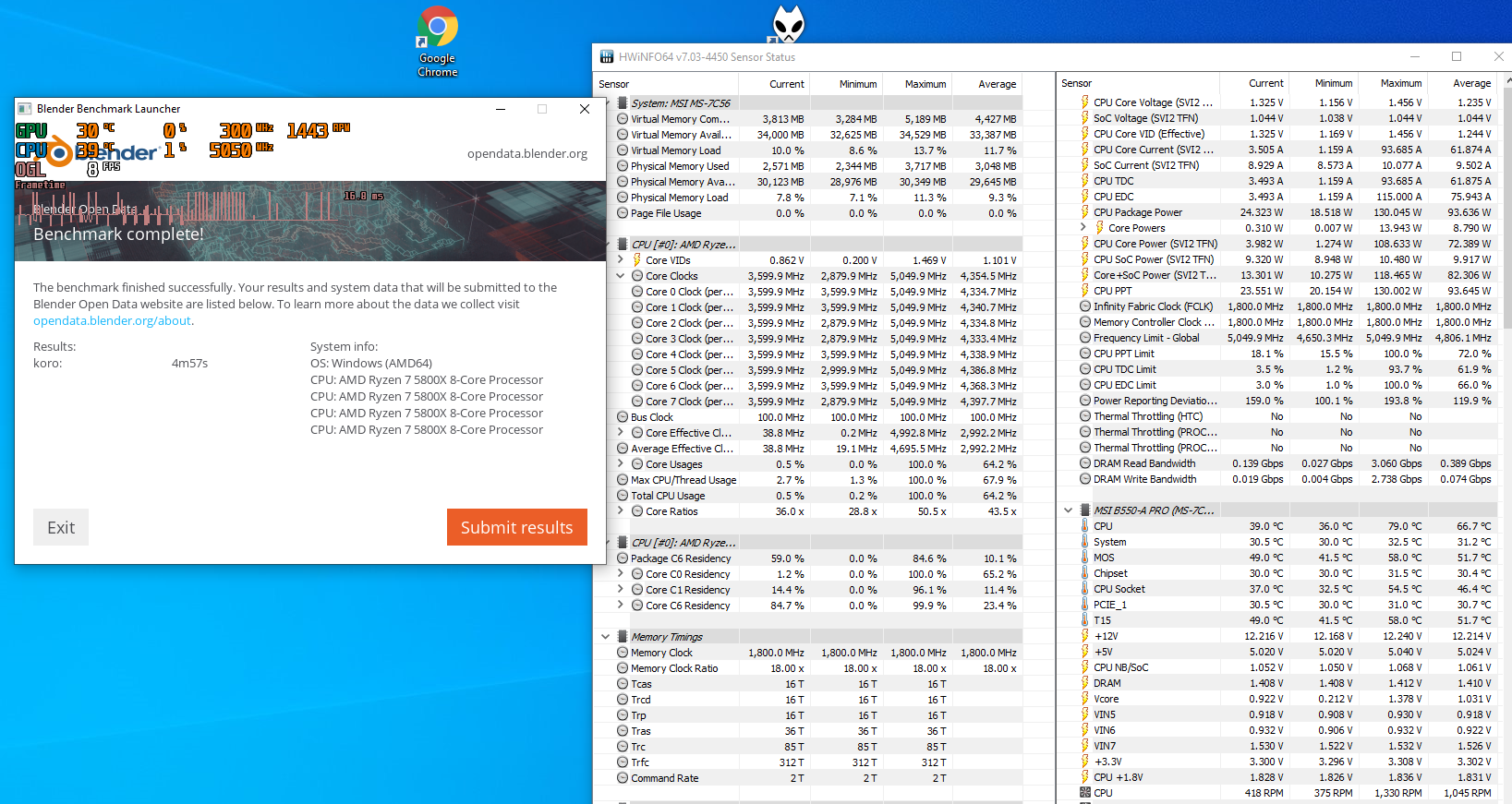Open the opendata.blender.org/about link

point(112,321)
